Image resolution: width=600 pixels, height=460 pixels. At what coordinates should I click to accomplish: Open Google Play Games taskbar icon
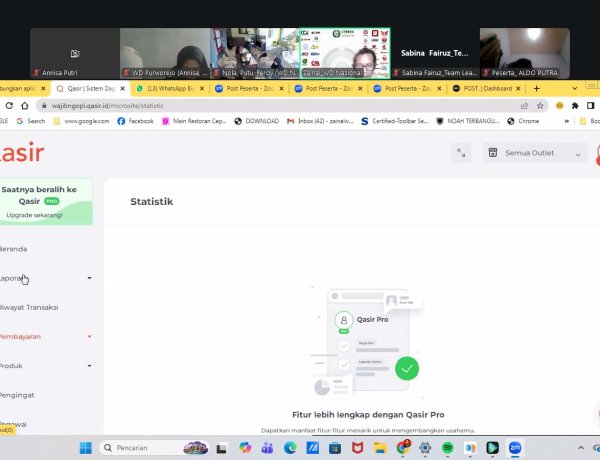[492, 448]
